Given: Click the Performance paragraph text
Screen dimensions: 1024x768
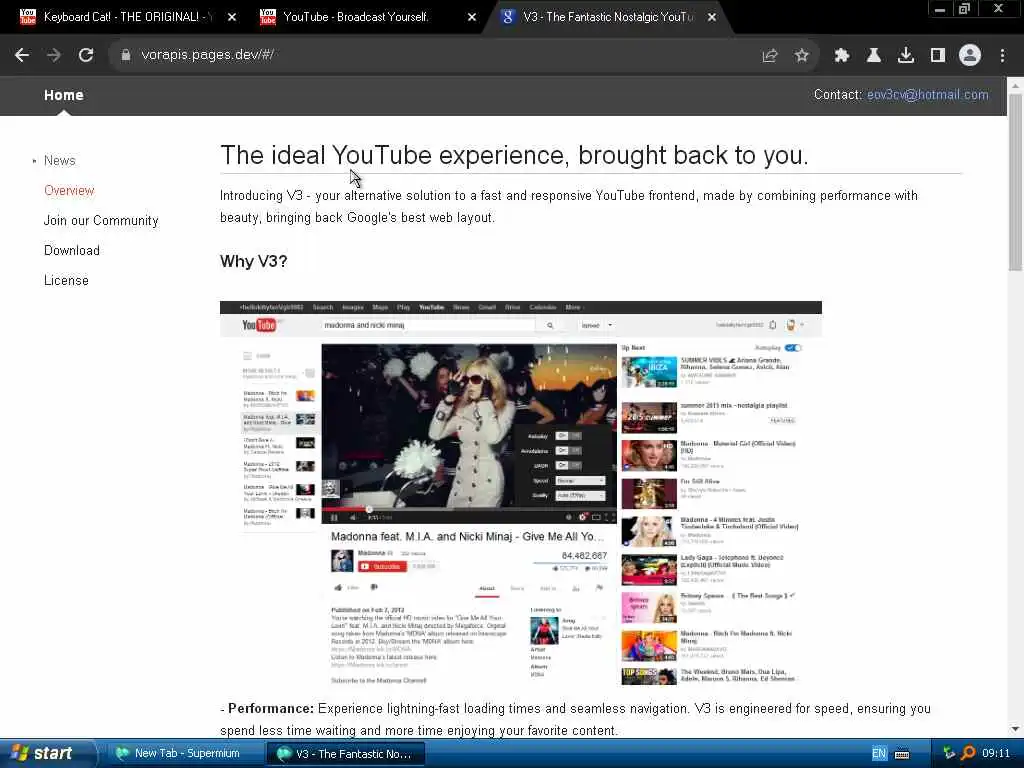Looking at the screenshot, I should (x=575, y=719).
